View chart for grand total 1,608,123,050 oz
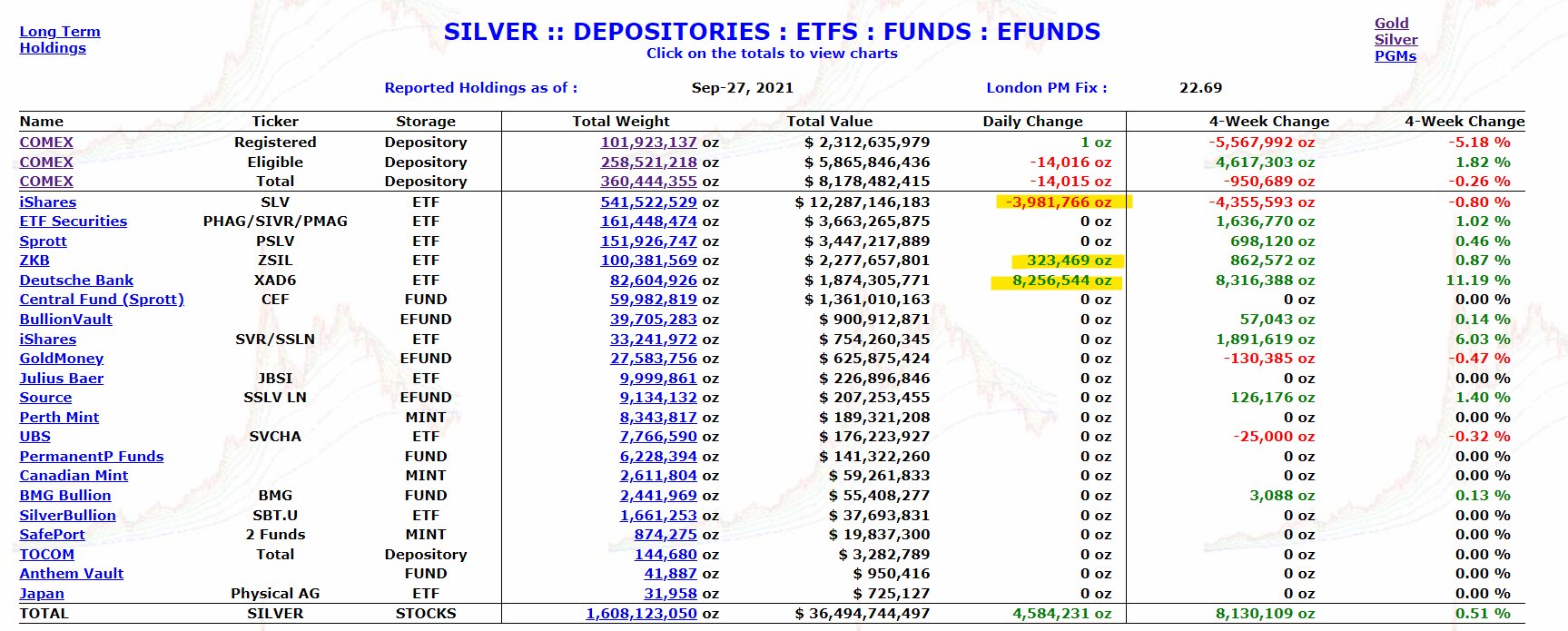 pos(641,614)
